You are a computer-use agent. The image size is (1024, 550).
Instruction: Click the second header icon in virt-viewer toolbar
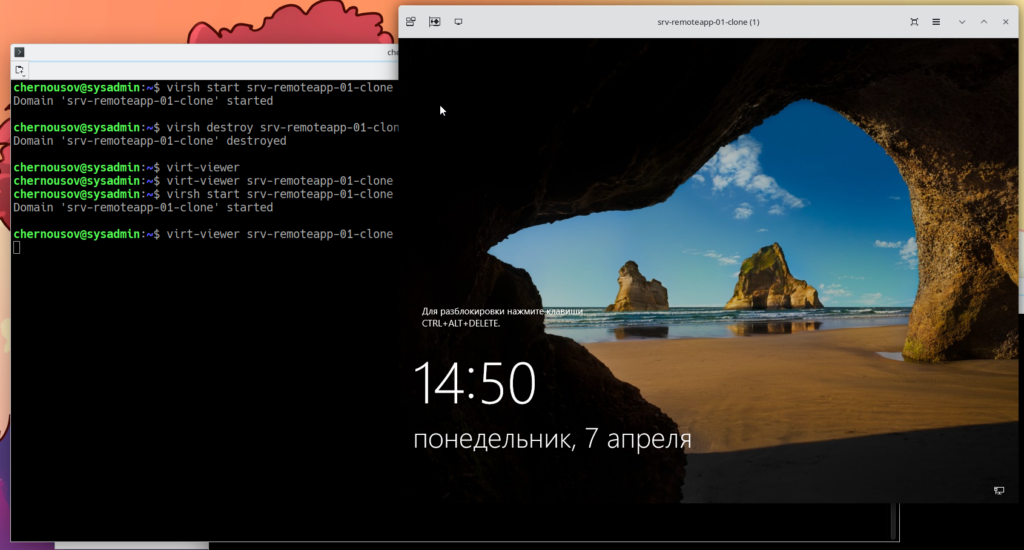point(435,21)
